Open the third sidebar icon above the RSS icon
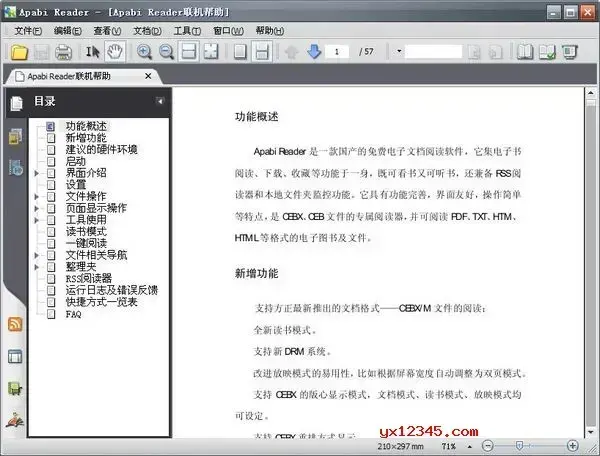Image resolution: width=600 pixels, height=456 pixels. pos(16,168)
